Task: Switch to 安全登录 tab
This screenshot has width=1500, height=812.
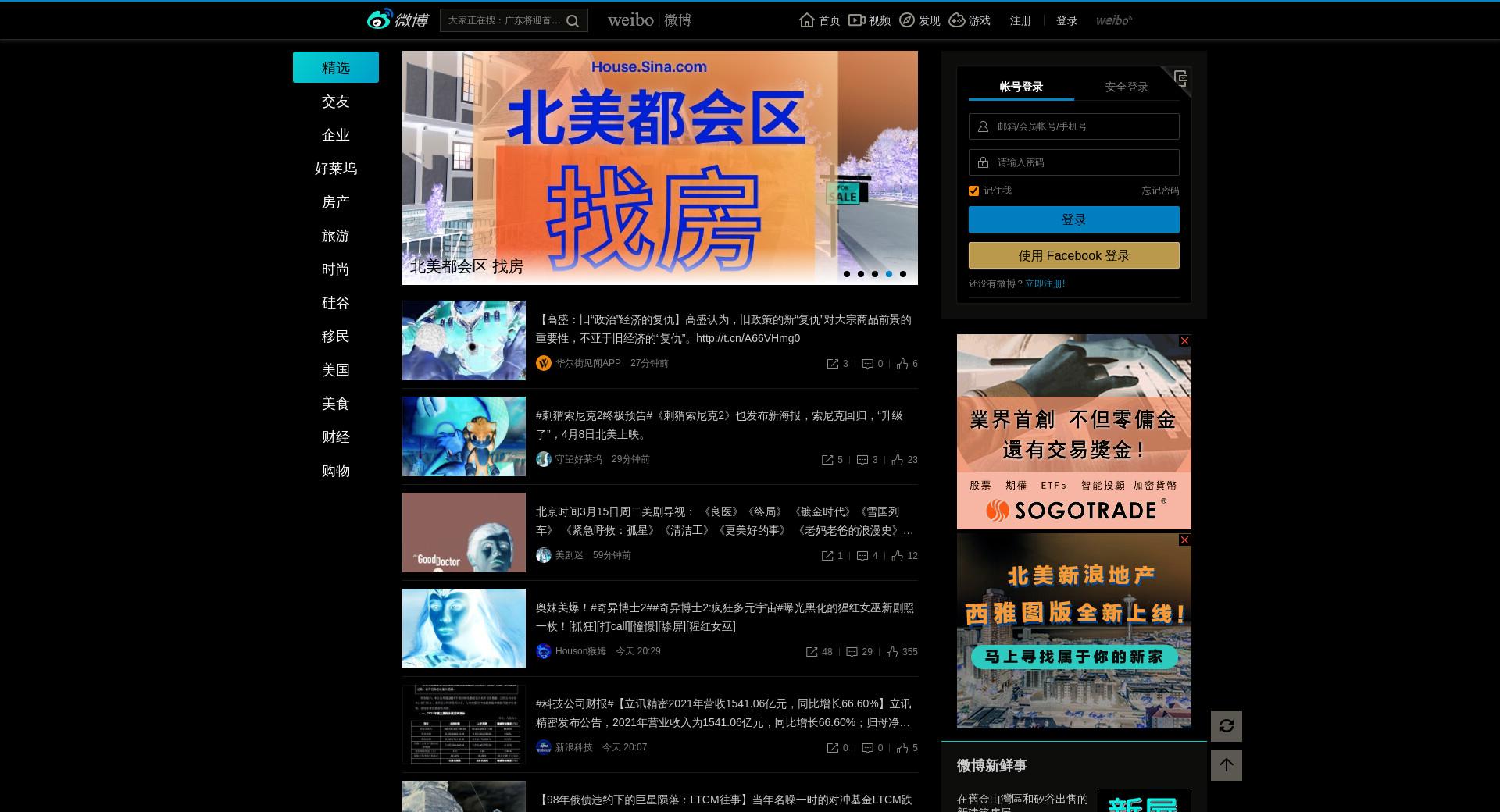Action: [1127, 87]
